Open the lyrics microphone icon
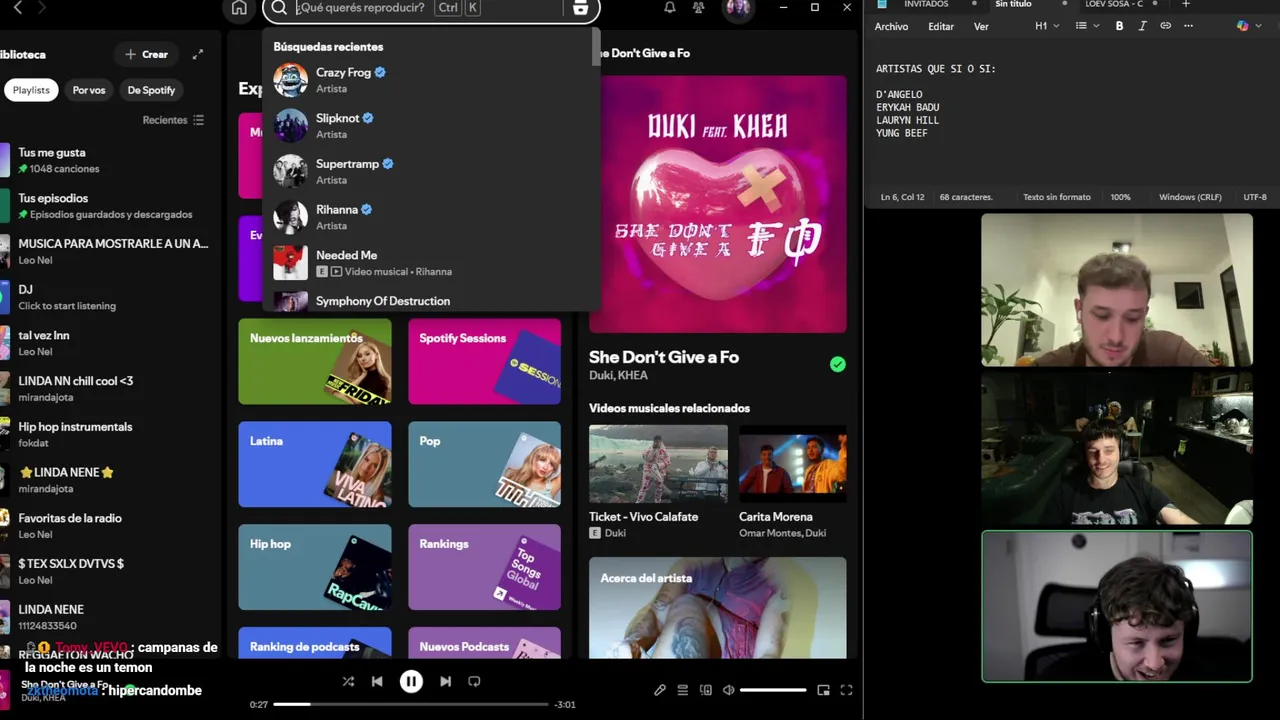 click(x=660, y=690)
